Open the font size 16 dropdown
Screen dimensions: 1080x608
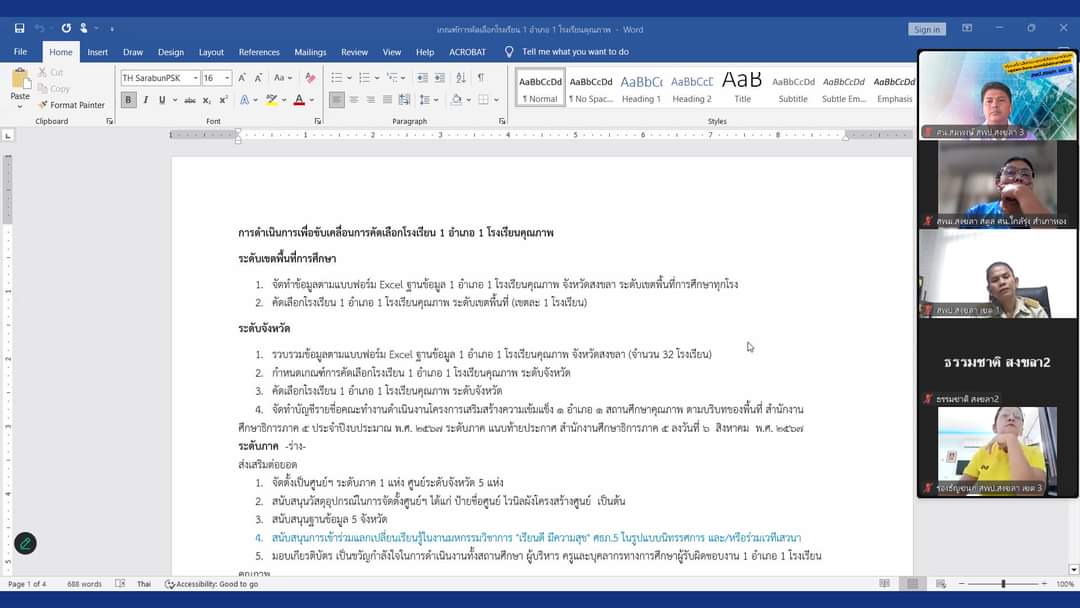pos(227,78)
